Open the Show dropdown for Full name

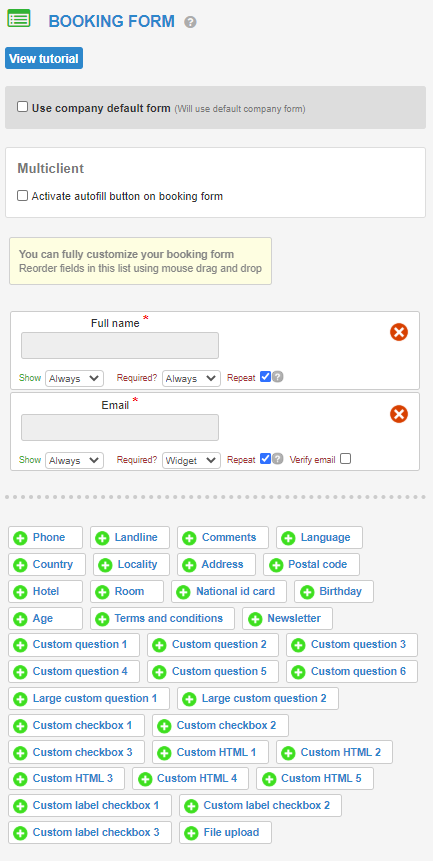(75, 378)
